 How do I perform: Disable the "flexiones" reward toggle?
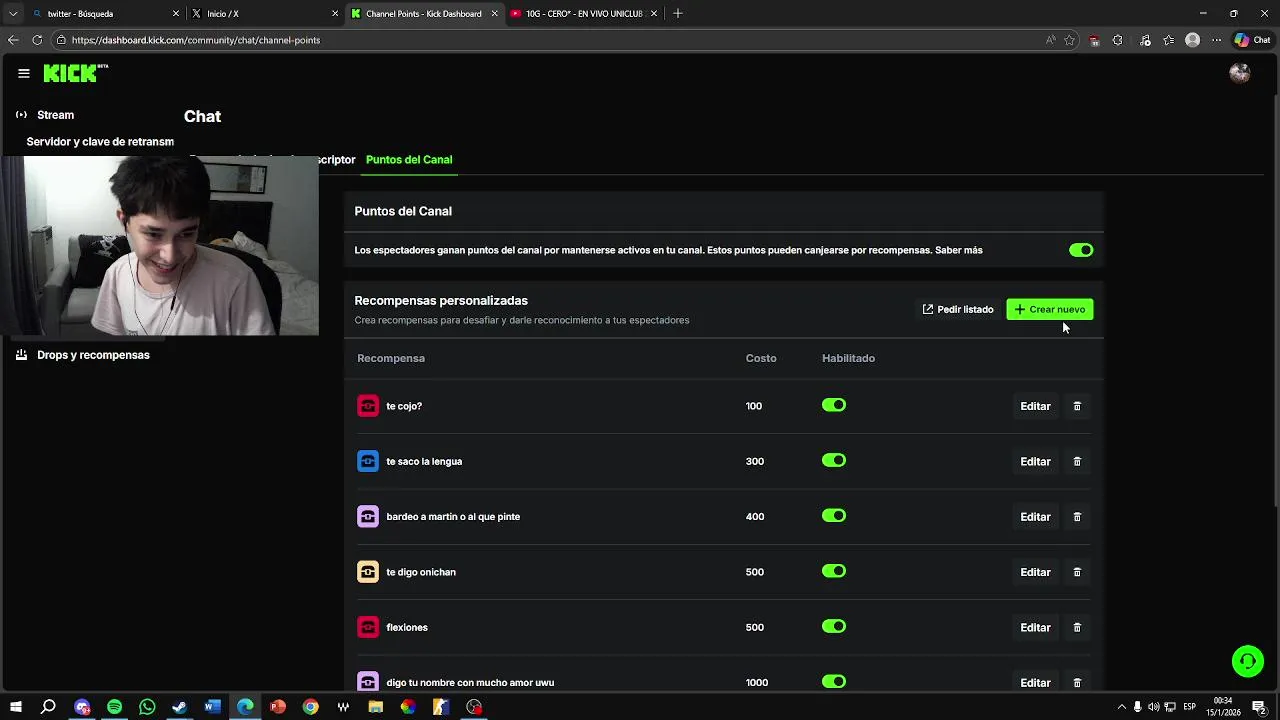coord(834,627)
